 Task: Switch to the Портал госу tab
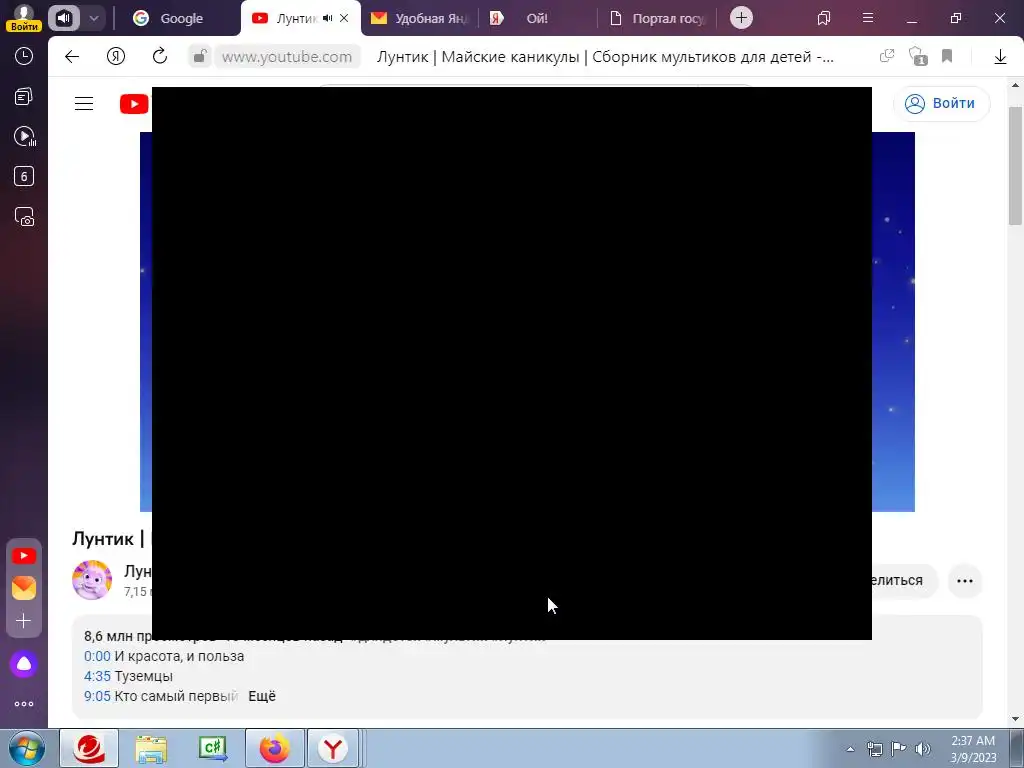click(656, 18)
